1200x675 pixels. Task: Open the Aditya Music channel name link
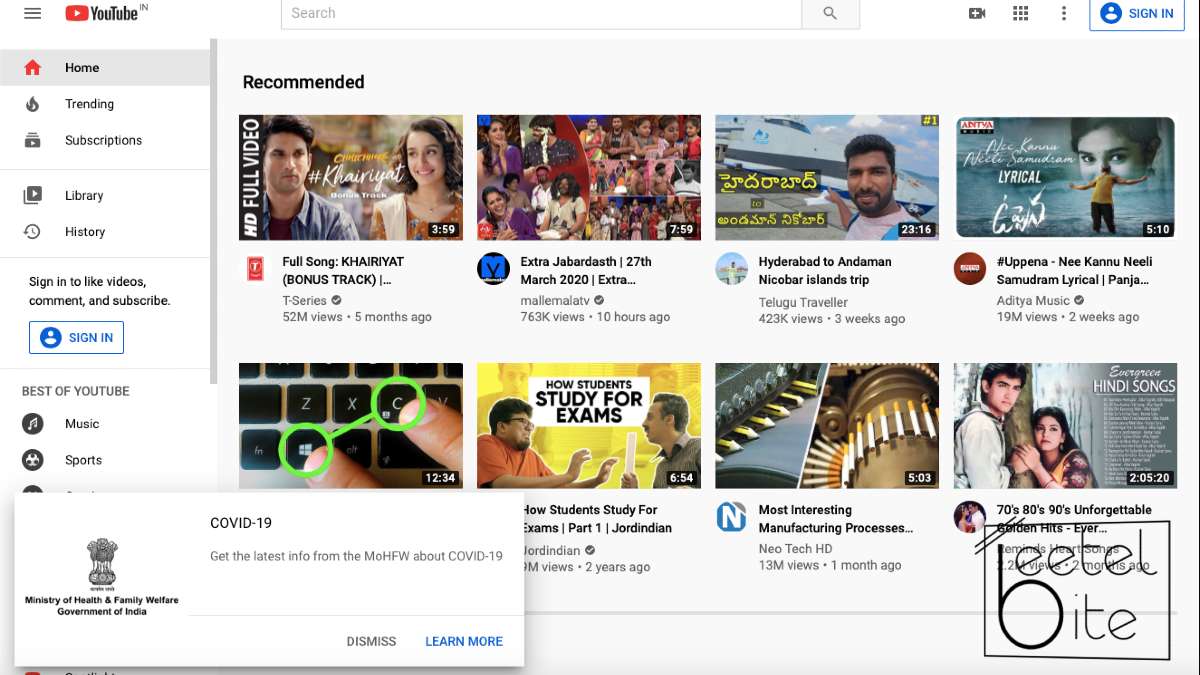click(1033, 300)
